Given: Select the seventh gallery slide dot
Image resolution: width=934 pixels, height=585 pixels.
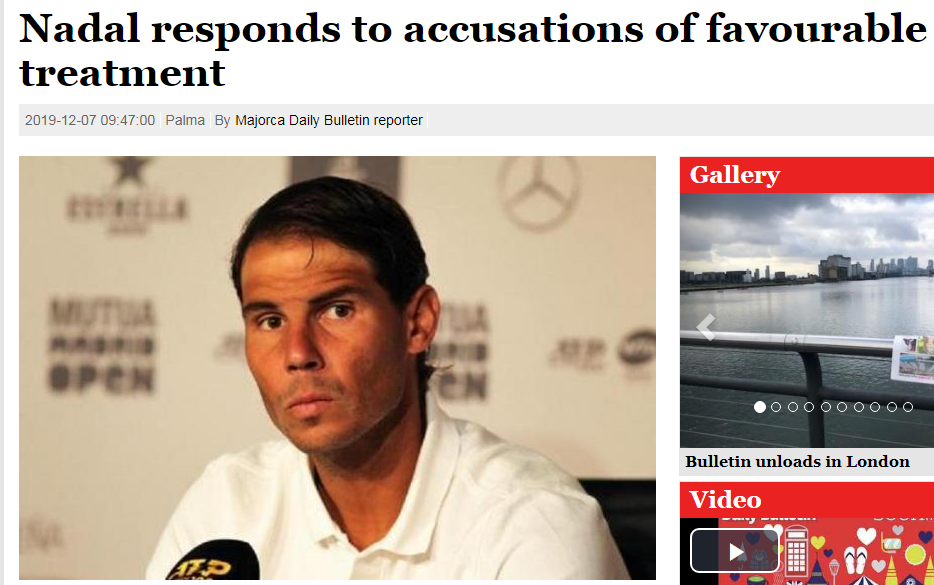Looking at the screenshot, I should 858,407.
